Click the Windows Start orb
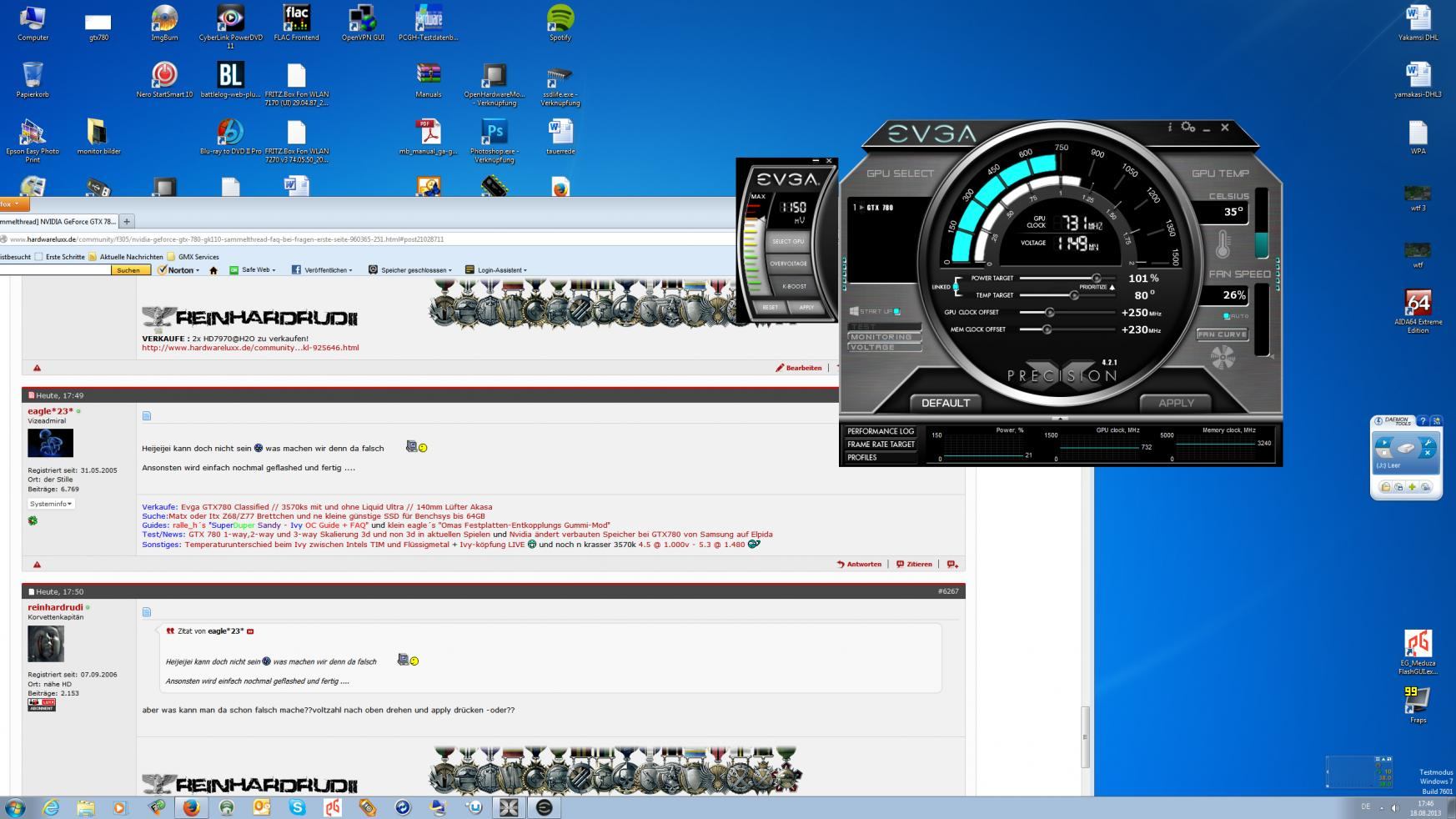Screen dimensions: 1456x819 15,807
